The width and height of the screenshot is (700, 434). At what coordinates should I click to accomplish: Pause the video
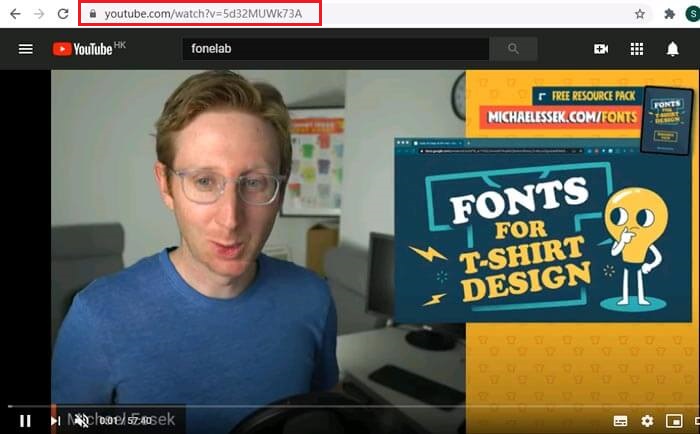[25, 421]
